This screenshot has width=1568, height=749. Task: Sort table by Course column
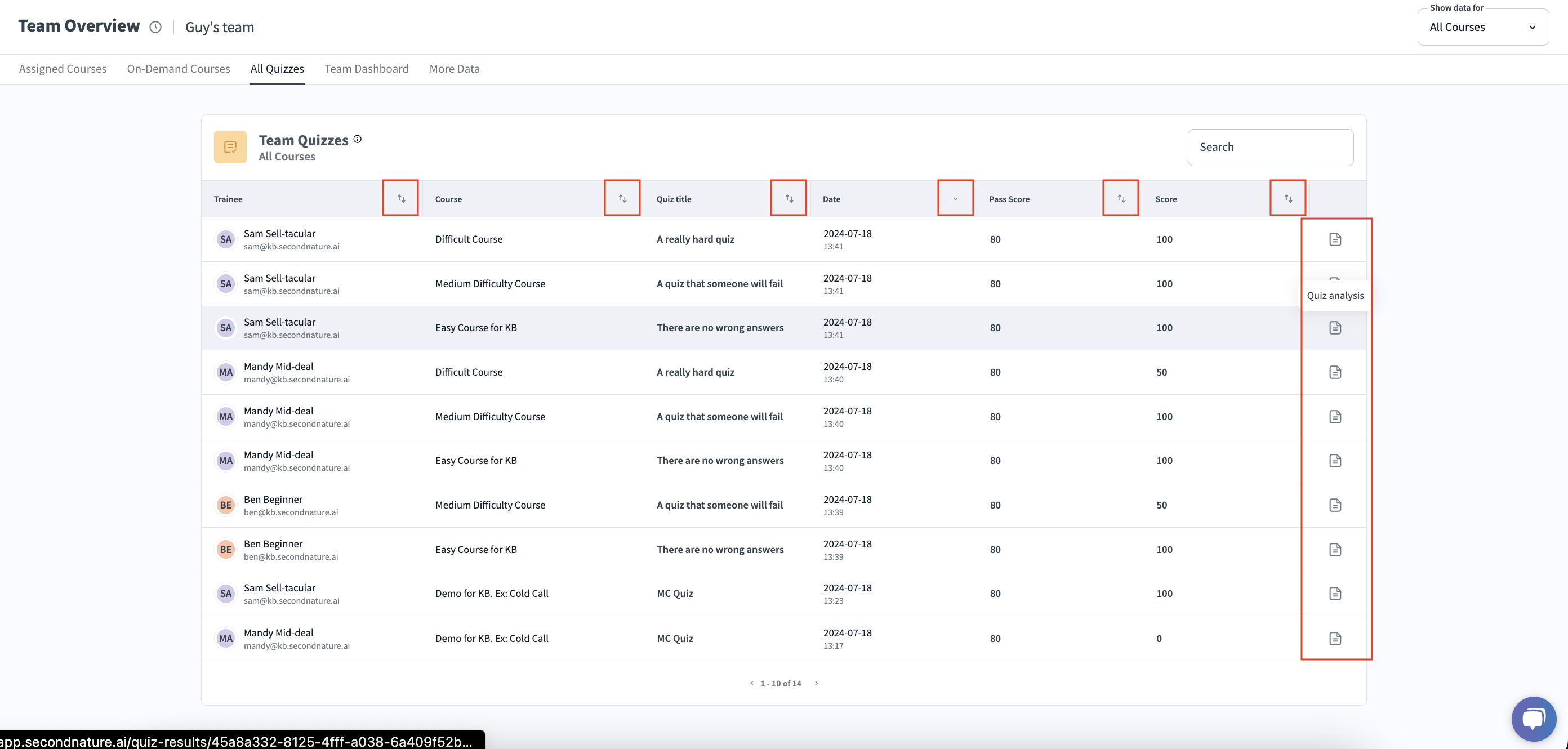coord(622,198)
